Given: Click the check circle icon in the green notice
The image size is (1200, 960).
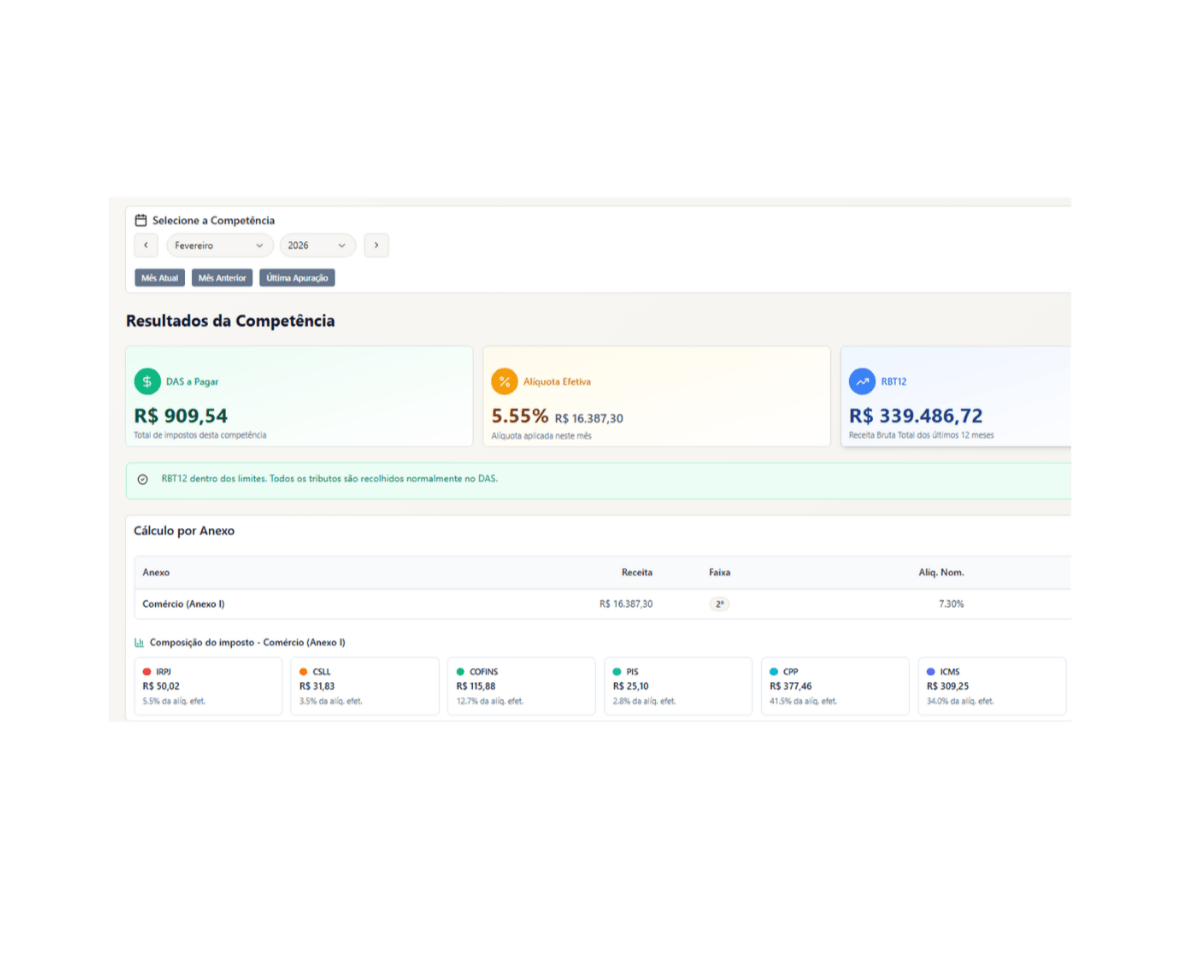Looking at the screenshot, I should (143, 479).
